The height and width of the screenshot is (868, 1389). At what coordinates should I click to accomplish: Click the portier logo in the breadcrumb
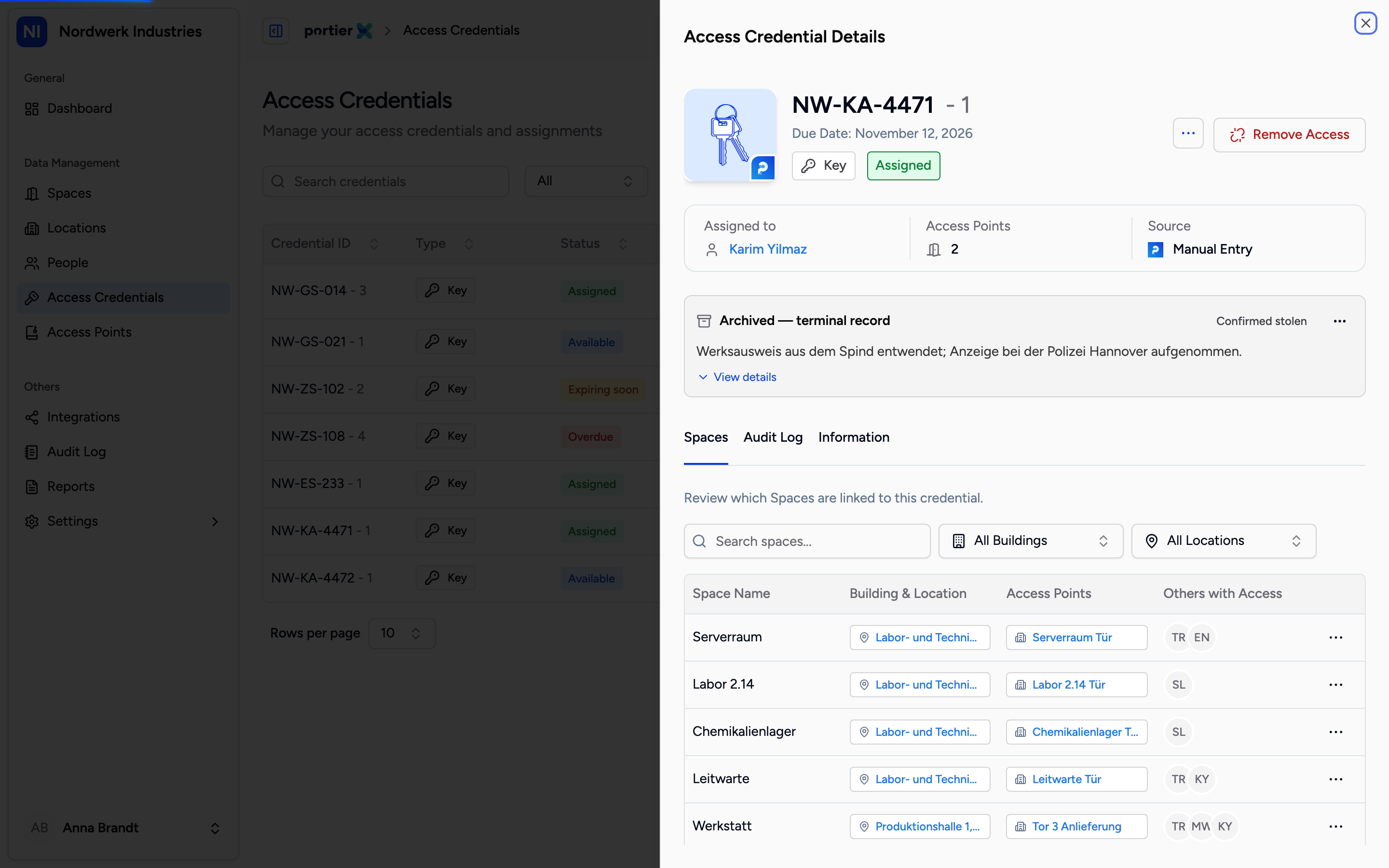(x=338, y=30)
